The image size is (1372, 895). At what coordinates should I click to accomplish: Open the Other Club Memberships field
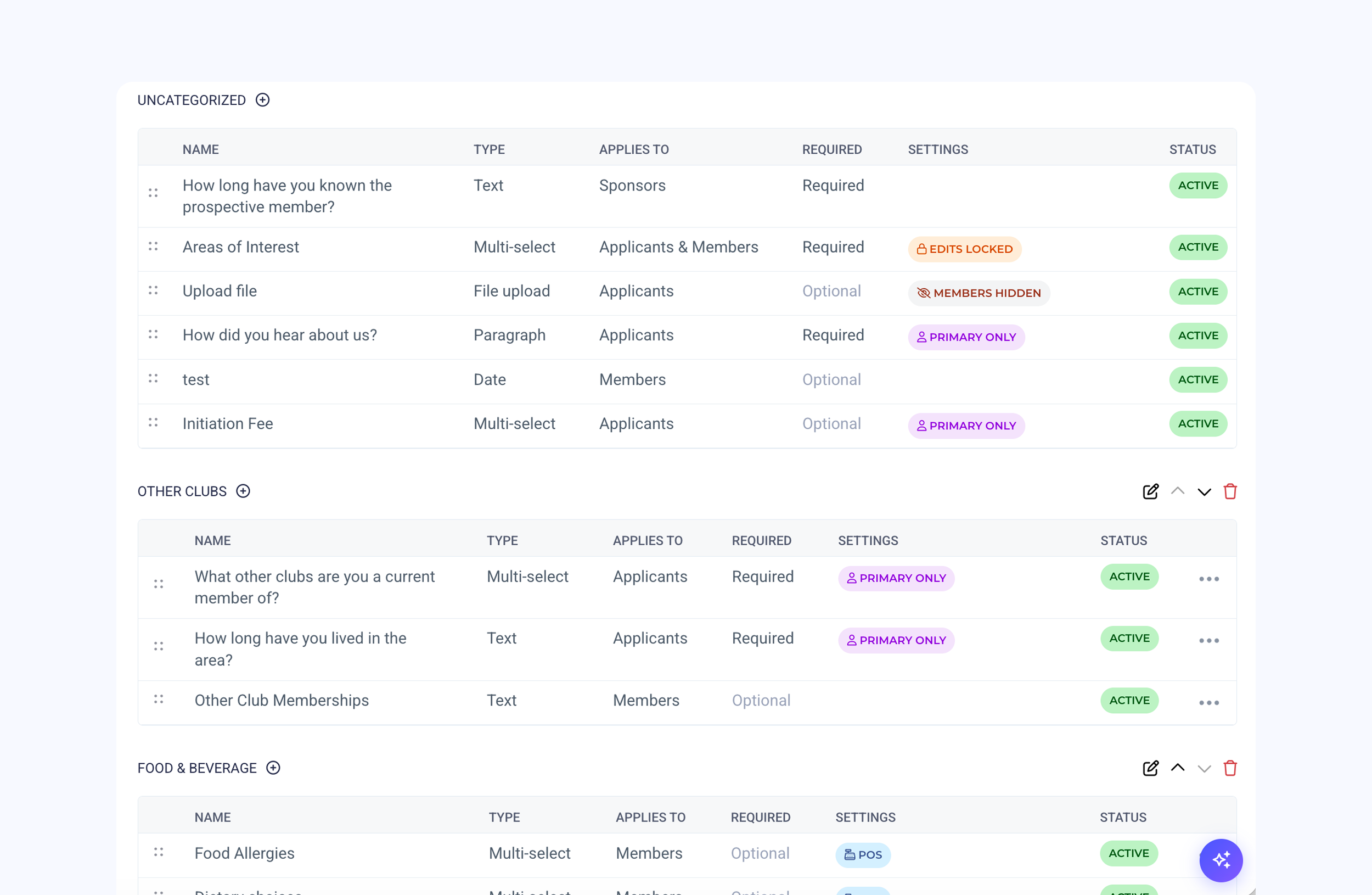tap(282, 700)
